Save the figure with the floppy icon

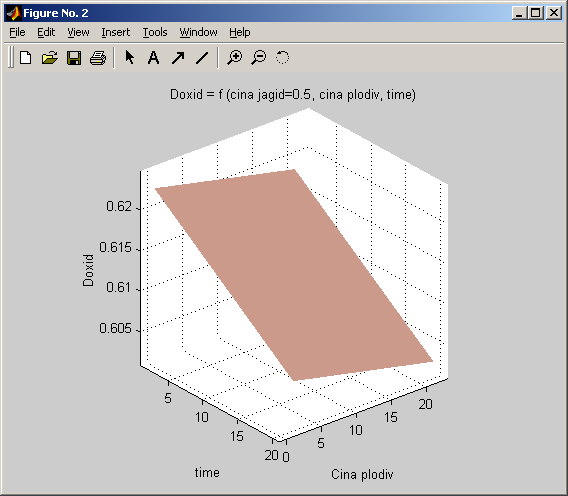click(74, 58)
